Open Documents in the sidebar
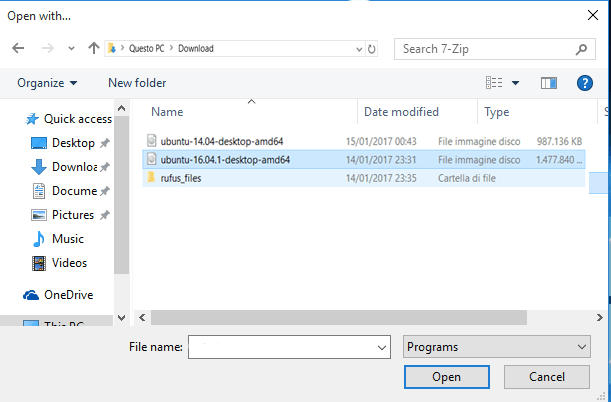Image resolution: width=611 pixels, height=402 pixels. pyautogui.click(x=64, y=191)
